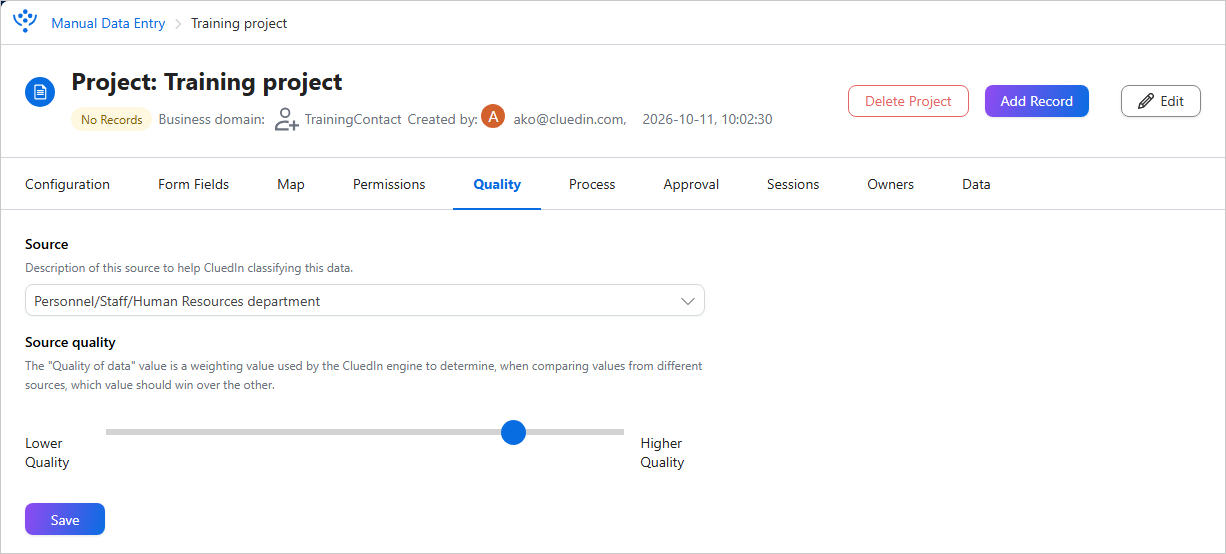1226x554 pixels.
Task: Click the No Records status badge
Action: (x=111, y=120)
